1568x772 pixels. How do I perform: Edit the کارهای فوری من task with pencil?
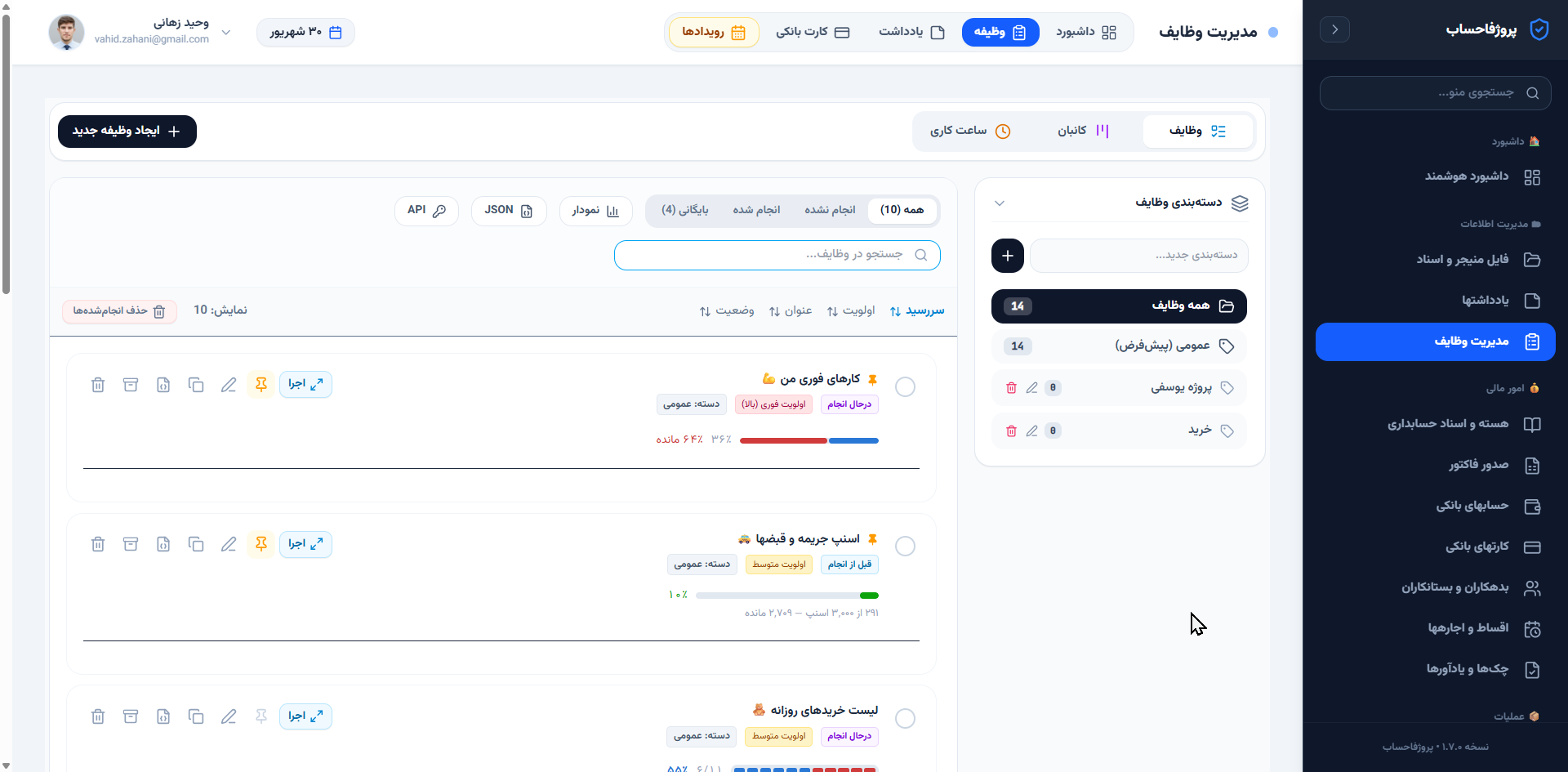point(229,385)
